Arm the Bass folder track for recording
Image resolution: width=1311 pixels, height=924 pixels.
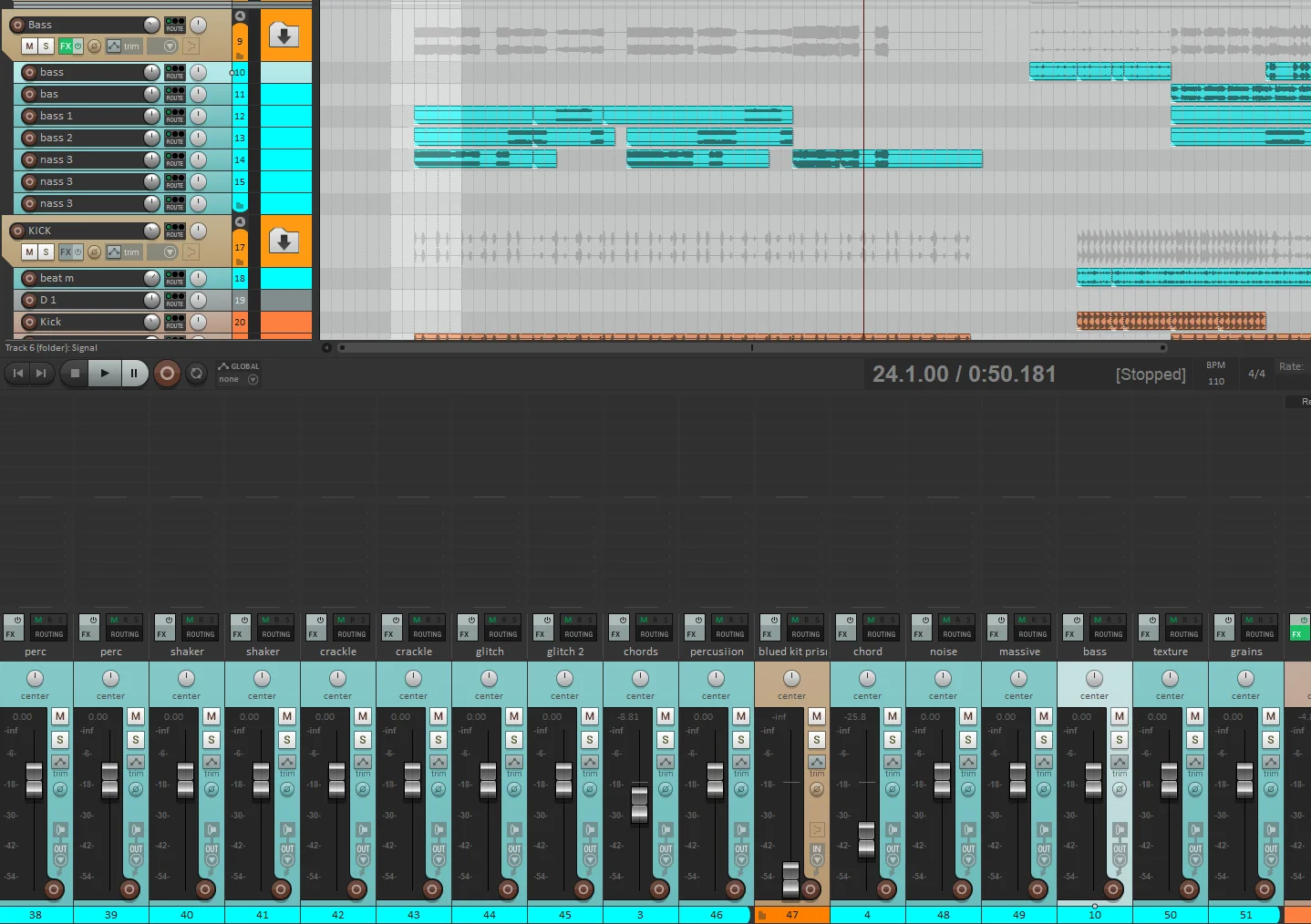tap(17, 25)
